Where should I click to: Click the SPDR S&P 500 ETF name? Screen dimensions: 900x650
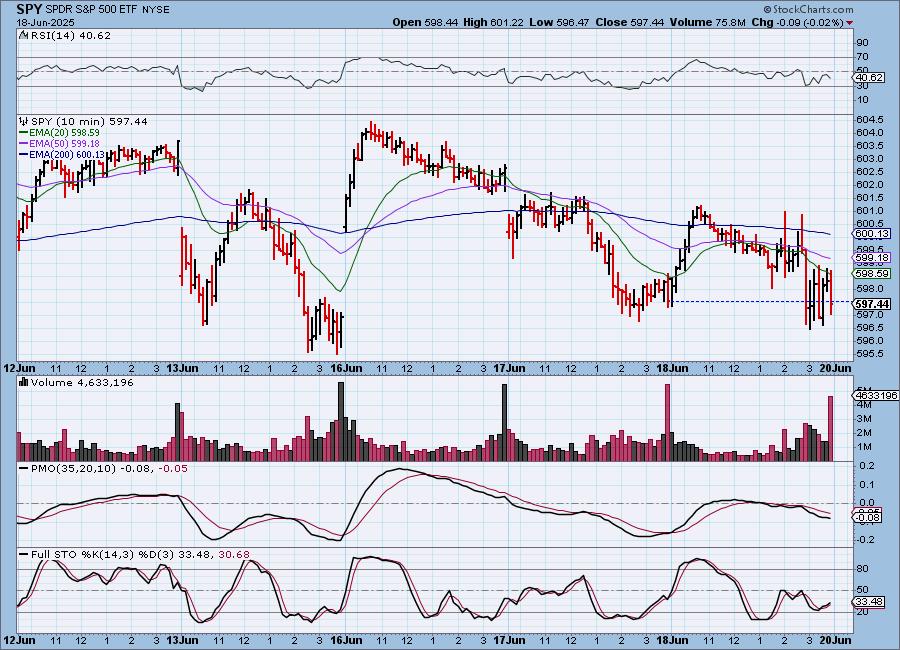(x=92, y=10)
